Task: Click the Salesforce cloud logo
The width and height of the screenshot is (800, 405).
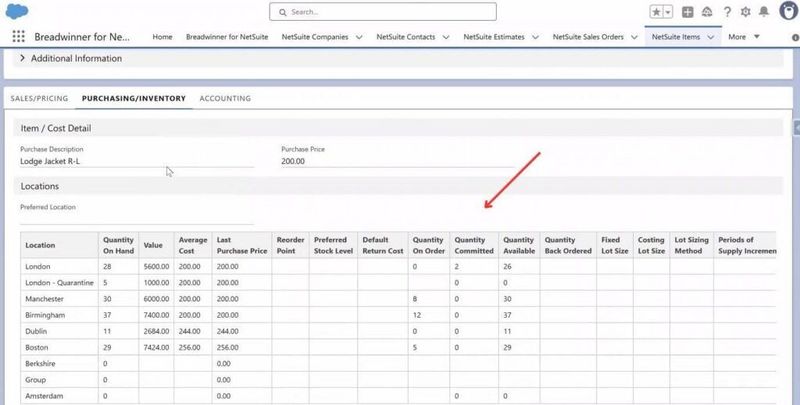Action: [x=17, y=11]
